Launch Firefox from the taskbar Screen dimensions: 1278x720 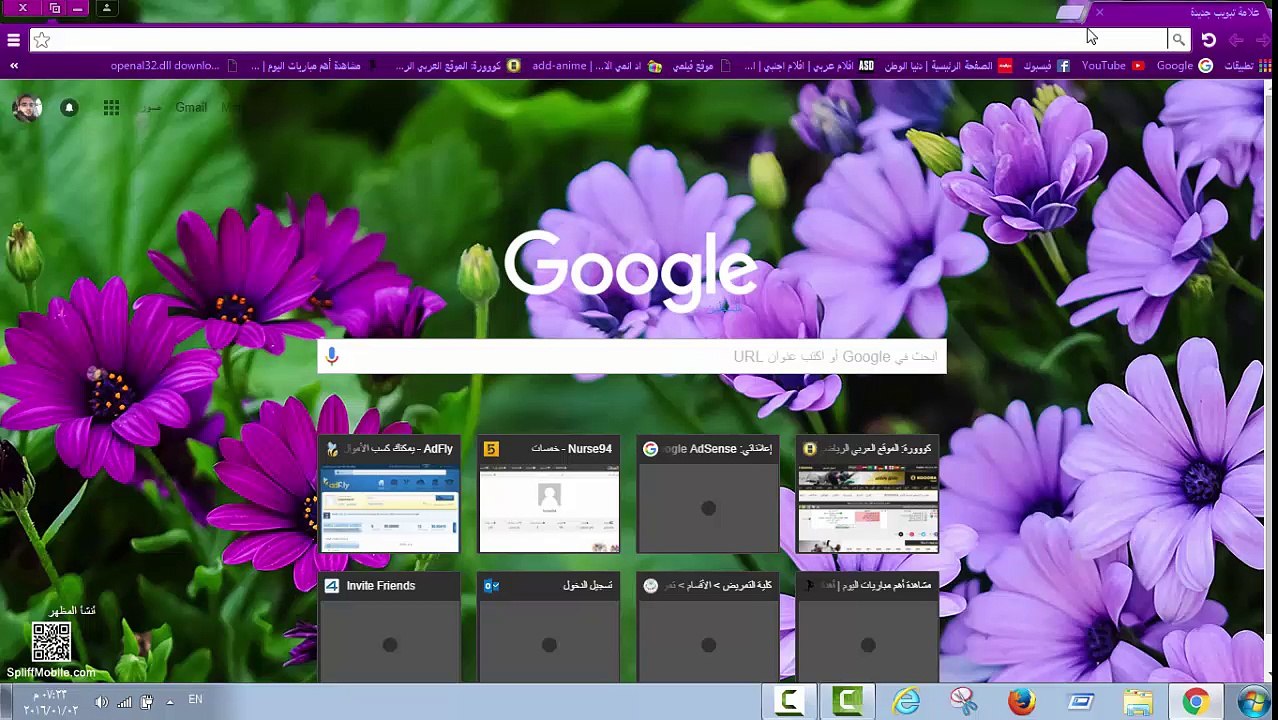pos(1021,701)
